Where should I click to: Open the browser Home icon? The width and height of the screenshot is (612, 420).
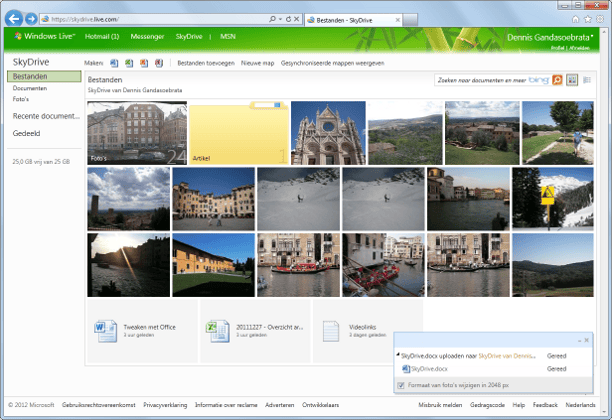point(575,19)
